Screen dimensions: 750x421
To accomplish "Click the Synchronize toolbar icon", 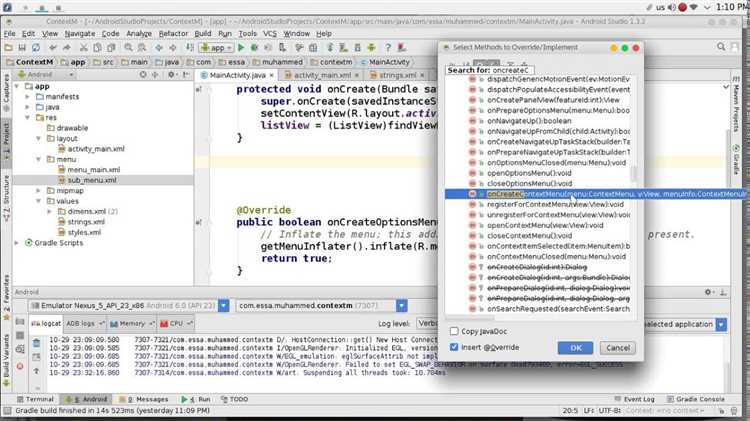I will click(36, 48).
